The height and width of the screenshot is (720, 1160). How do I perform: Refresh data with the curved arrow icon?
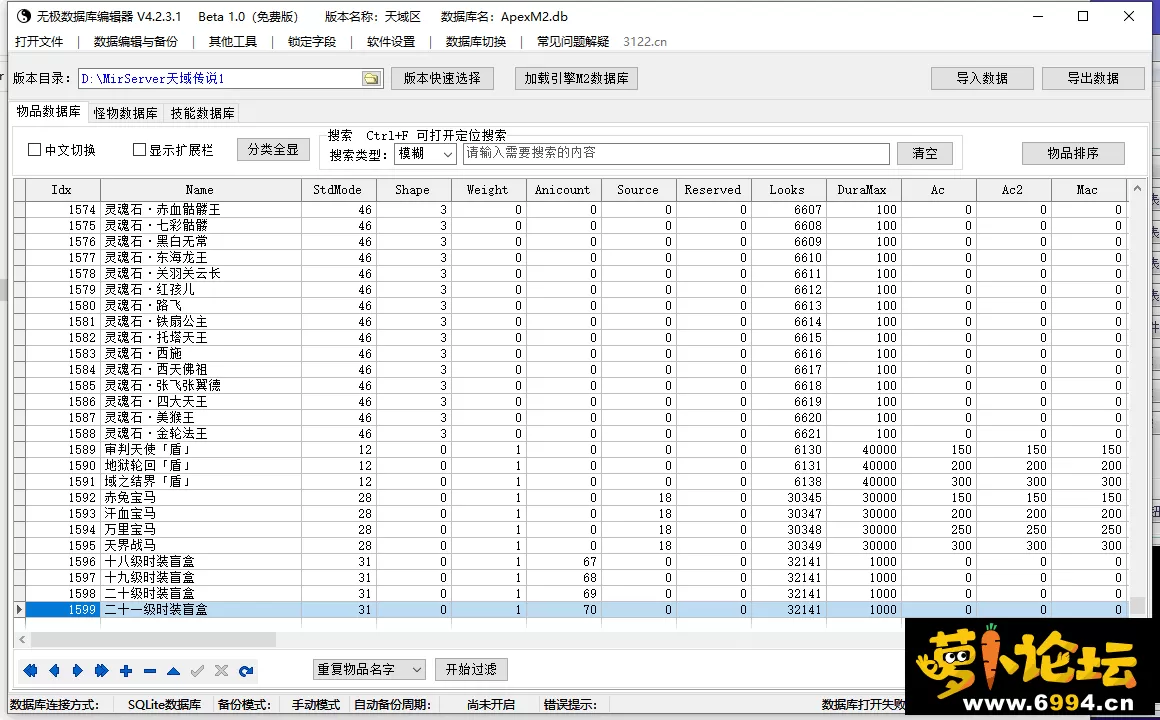246,671
